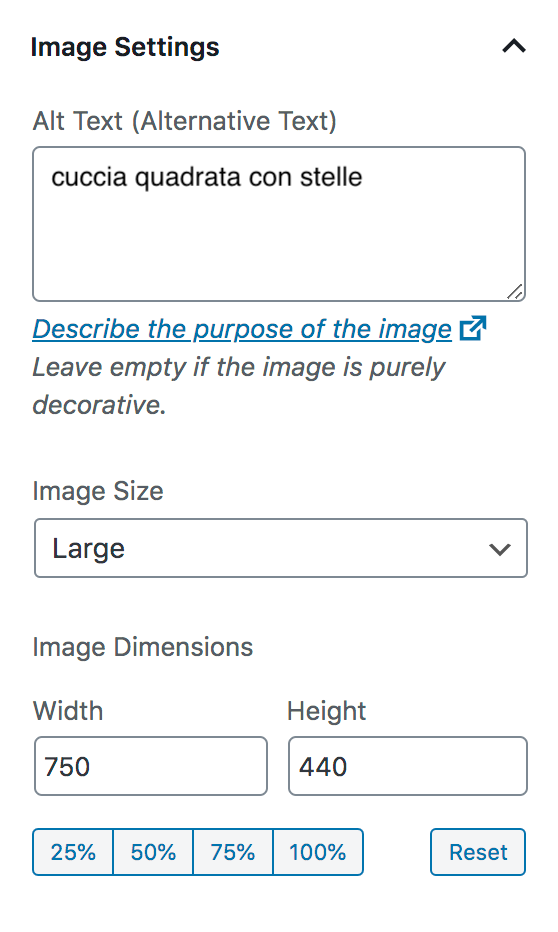558x932 pixels.
Task: Click the Alt Text (Alternative Text) label
Action: click(x=185, y=121)
